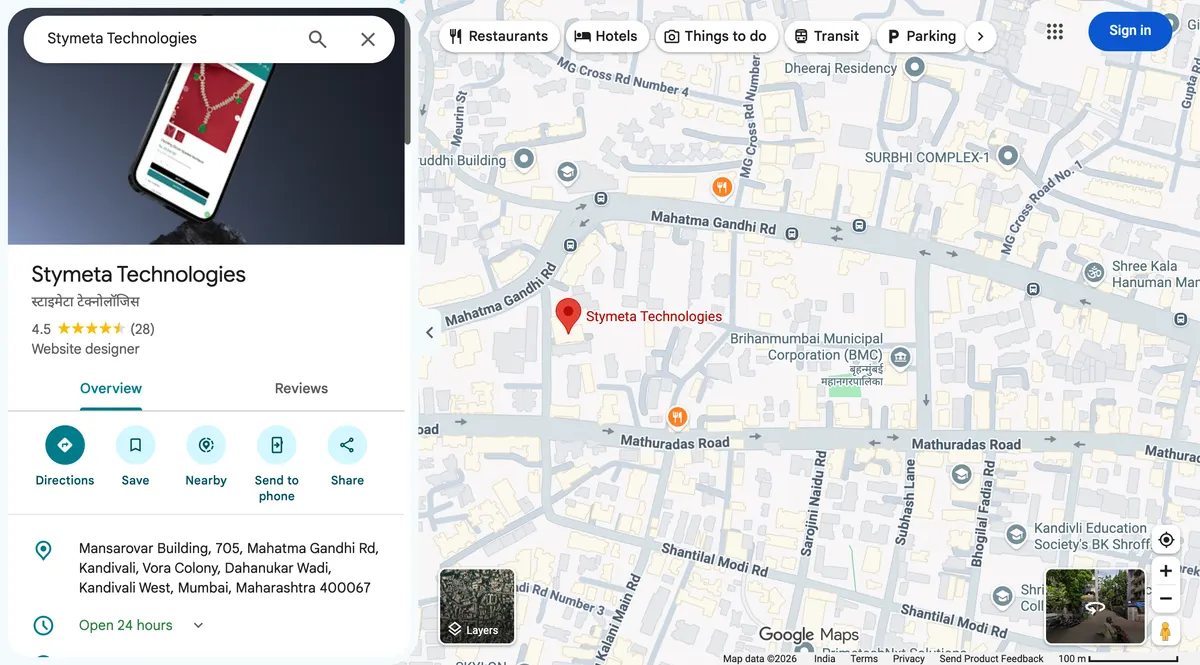This screenshot has width=1200, height=665.
Task: Click the Dheeraj Residency map marker
Action: [914, 67]
